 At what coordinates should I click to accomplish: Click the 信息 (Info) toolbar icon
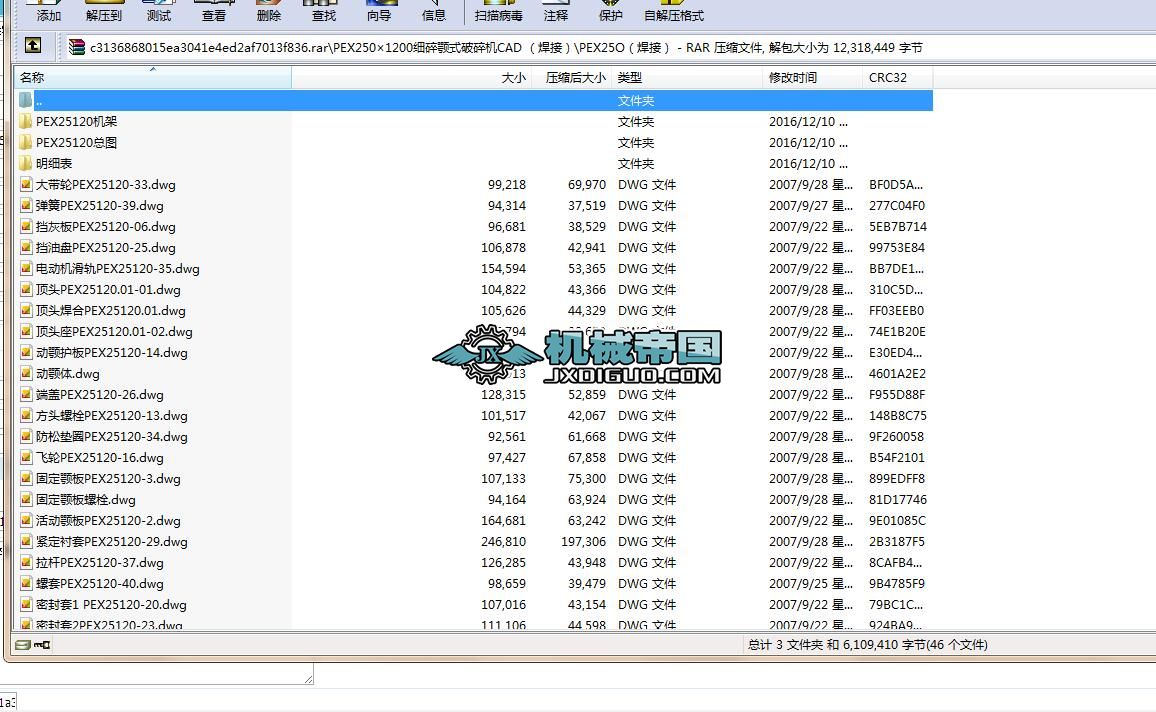[x=433, y=12]
